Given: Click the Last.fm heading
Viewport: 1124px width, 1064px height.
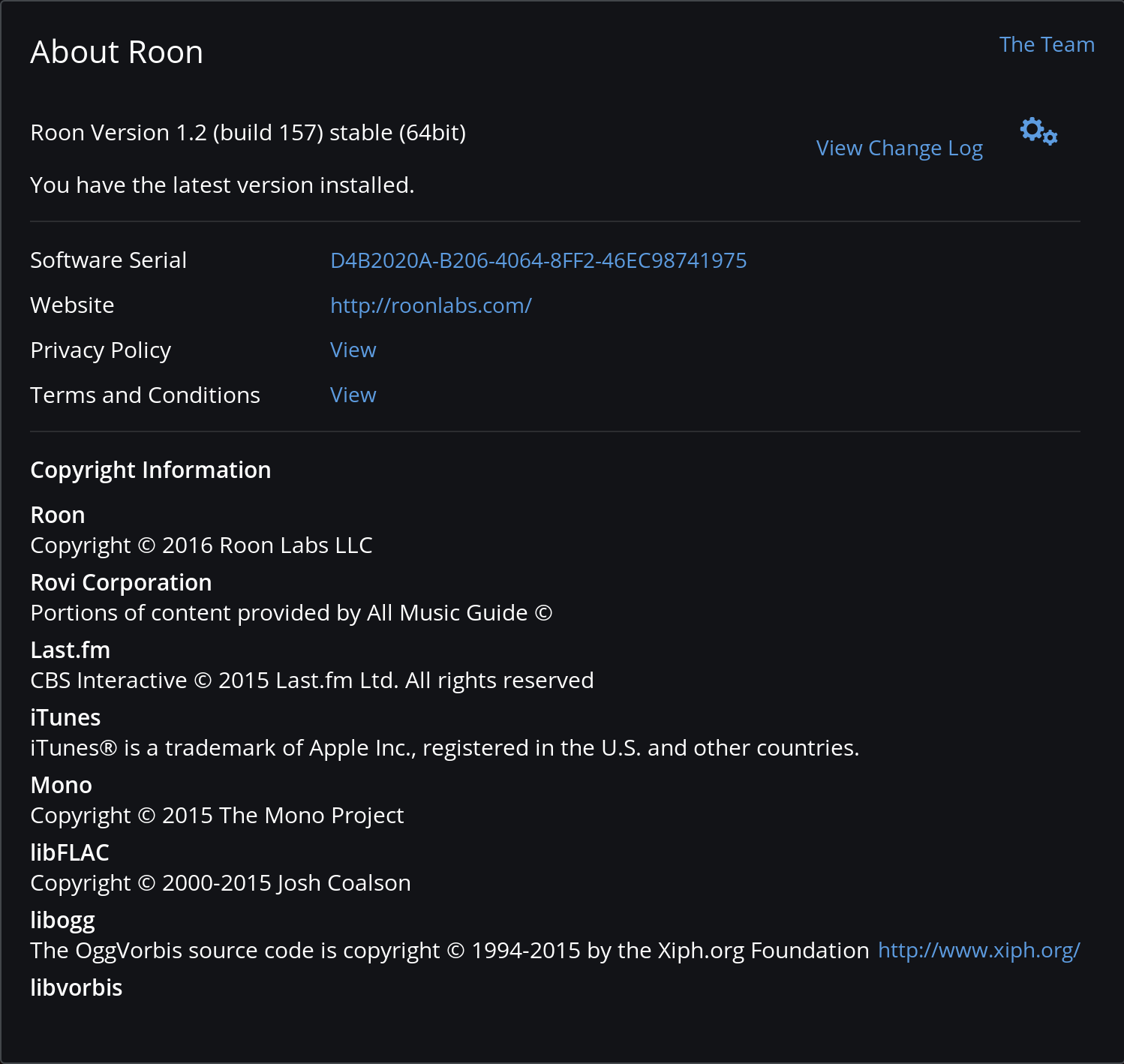Looking at the screenshot, I should (x=70, y=651).
